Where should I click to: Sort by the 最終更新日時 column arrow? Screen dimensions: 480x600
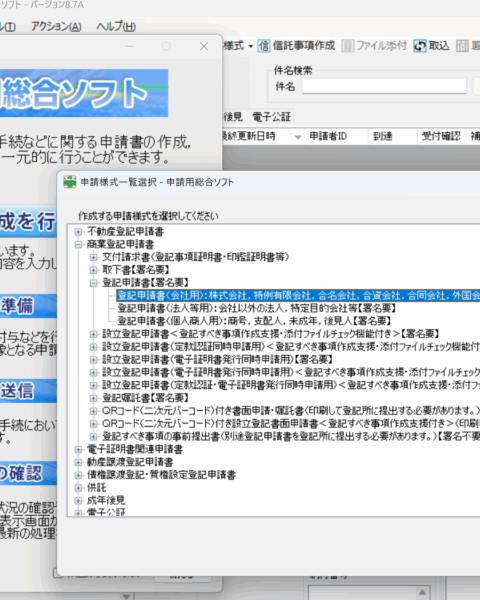tap(297, 137)
